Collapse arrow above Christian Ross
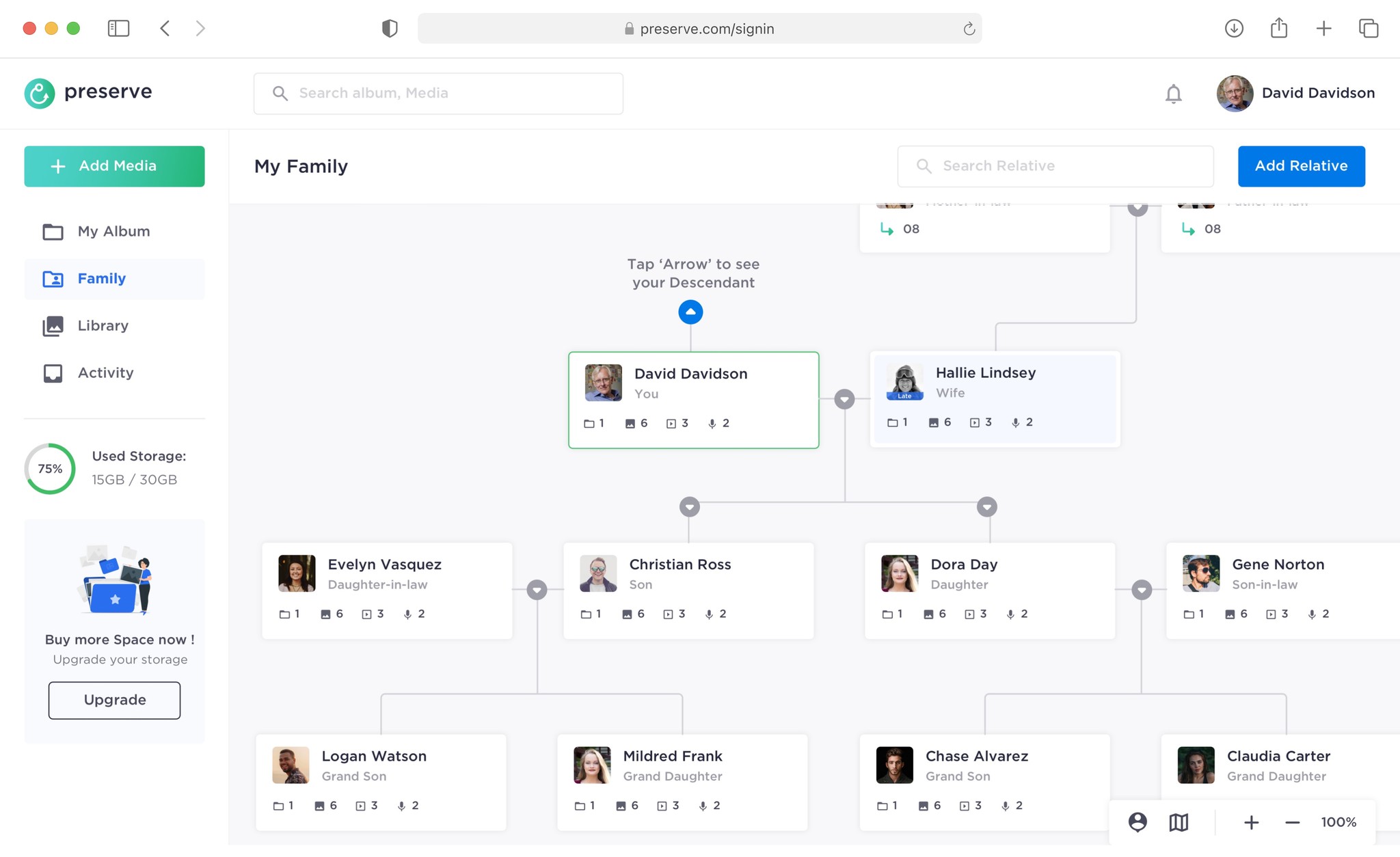The height and width of the screenshot is (857, 1400). click(689, 506)
